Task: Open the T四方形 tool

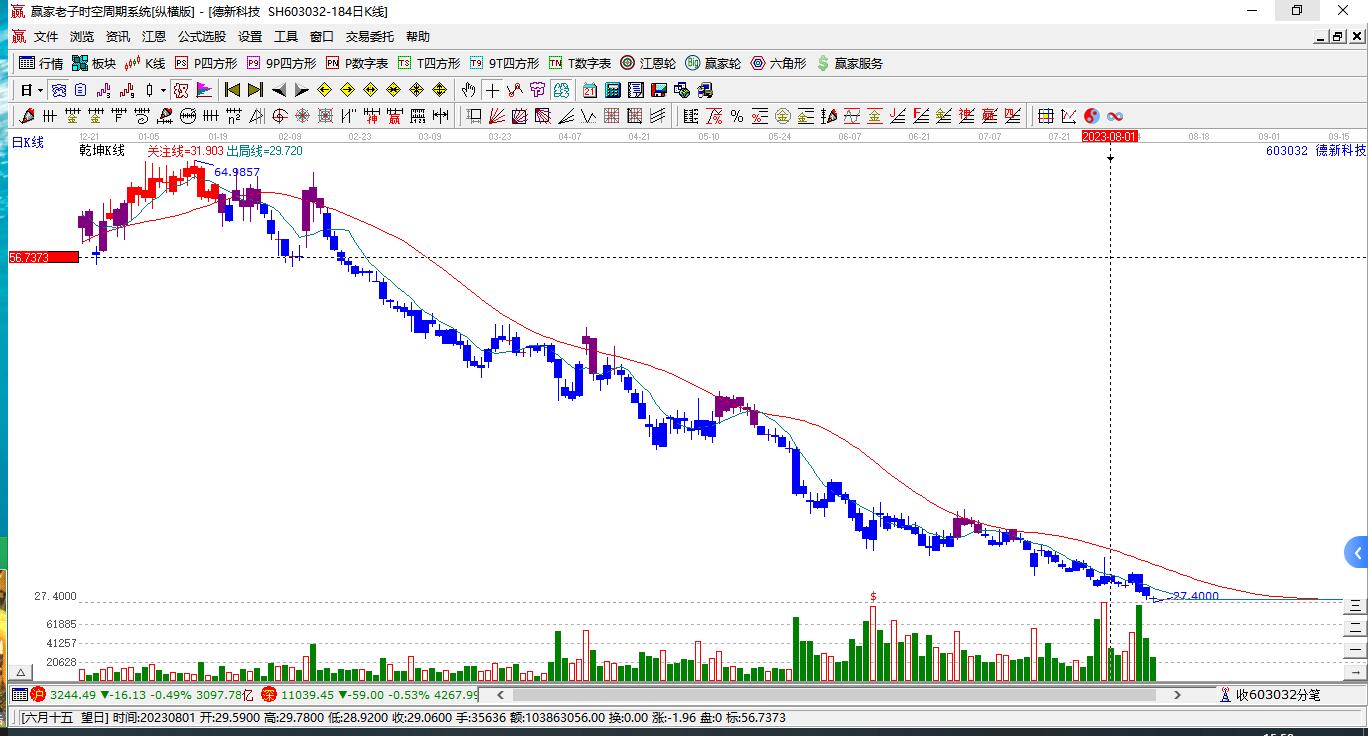Action: [x=429, y=63]
